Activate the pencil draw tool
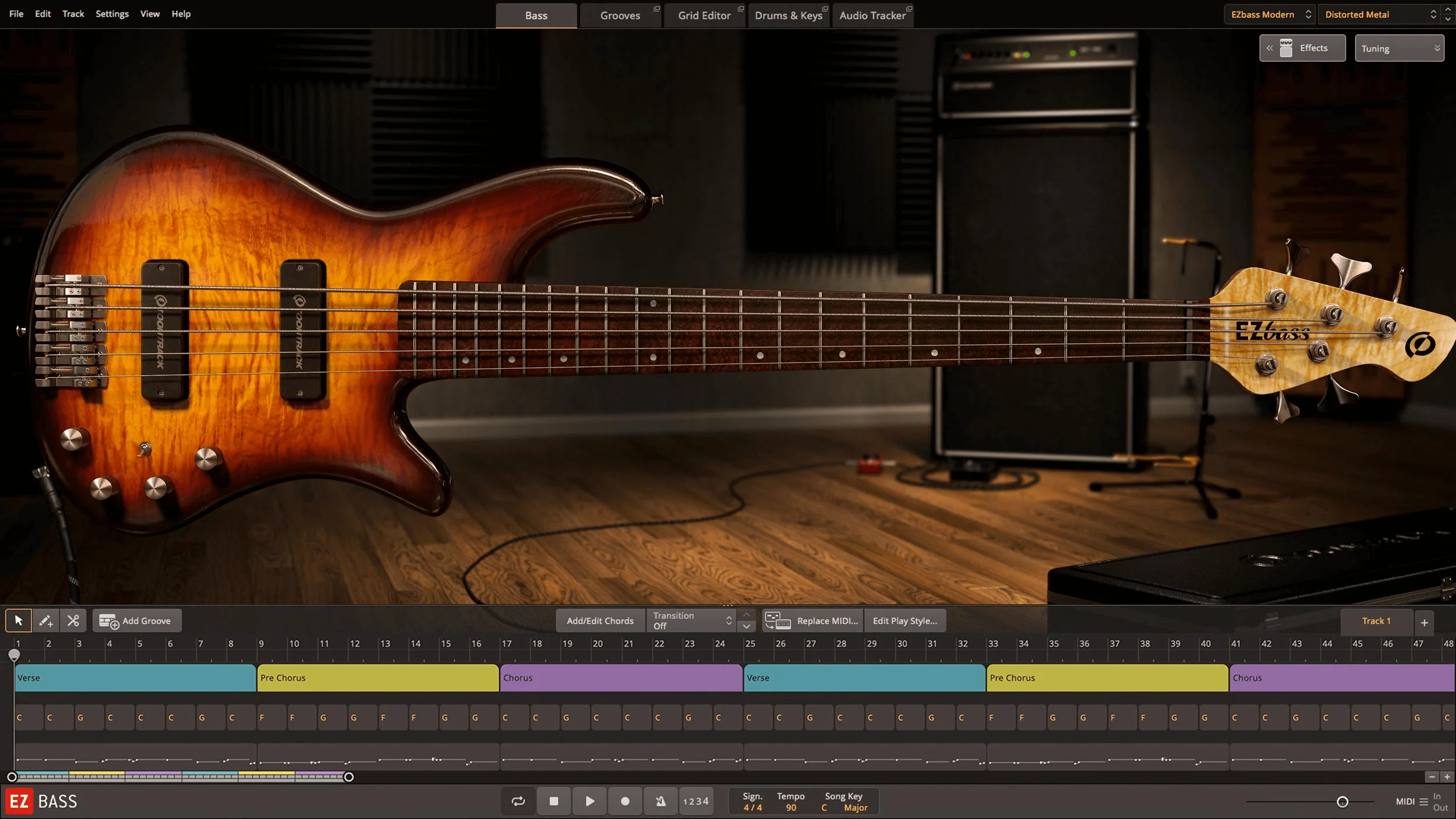 click(x=46, y=620)
